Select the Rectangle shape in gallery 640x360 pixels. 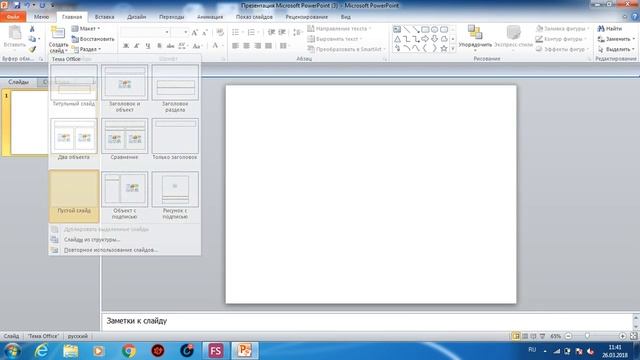coord(425,29)
